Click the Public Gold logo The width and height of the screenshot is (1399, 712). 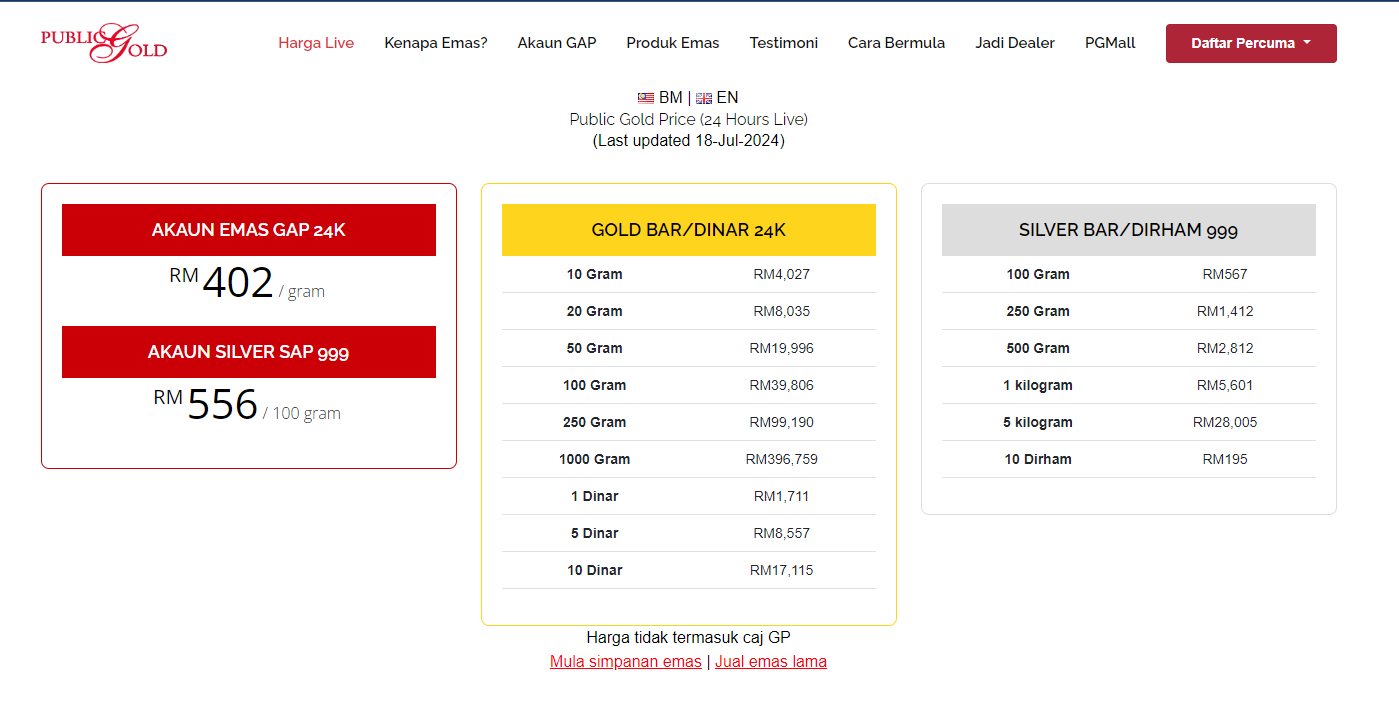pos(104,43)
